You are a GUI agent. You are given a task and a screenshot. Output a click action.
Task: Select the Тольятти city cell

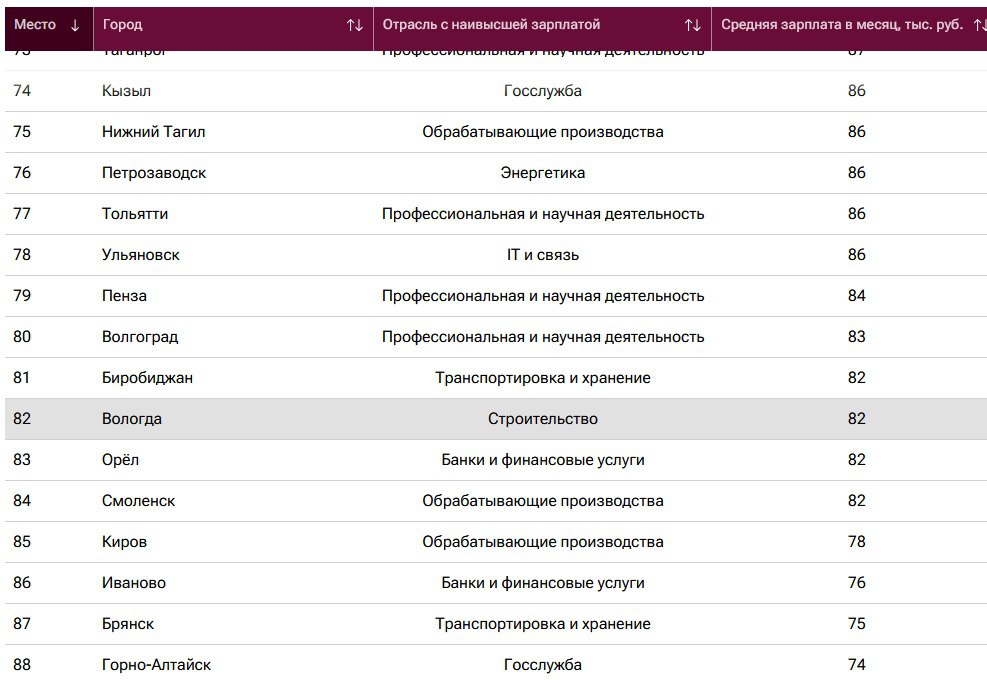pyautogui.click(x=135, y=213)
